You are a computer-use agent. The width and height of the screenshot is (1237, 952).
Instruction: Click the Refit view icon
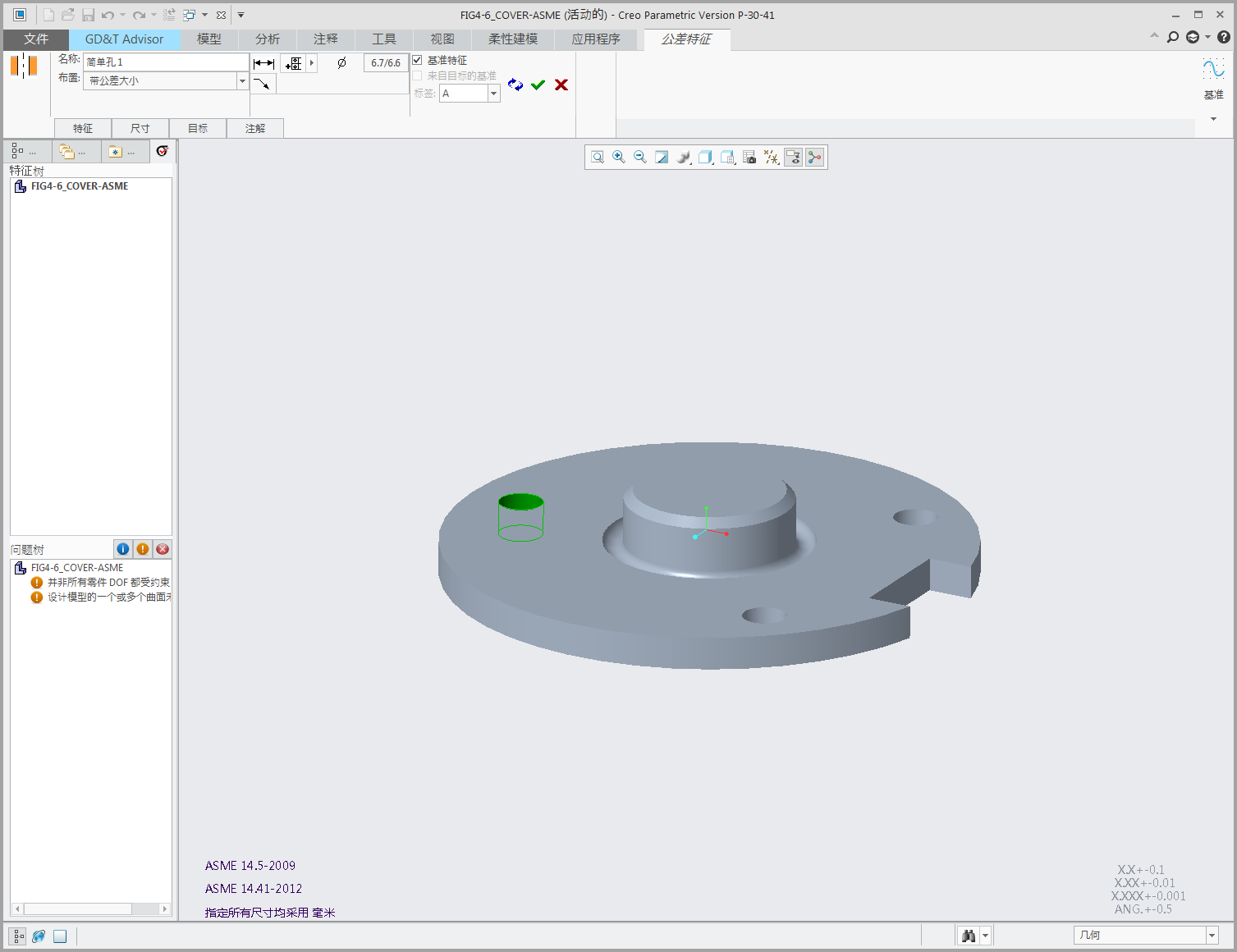coord(598,158)
